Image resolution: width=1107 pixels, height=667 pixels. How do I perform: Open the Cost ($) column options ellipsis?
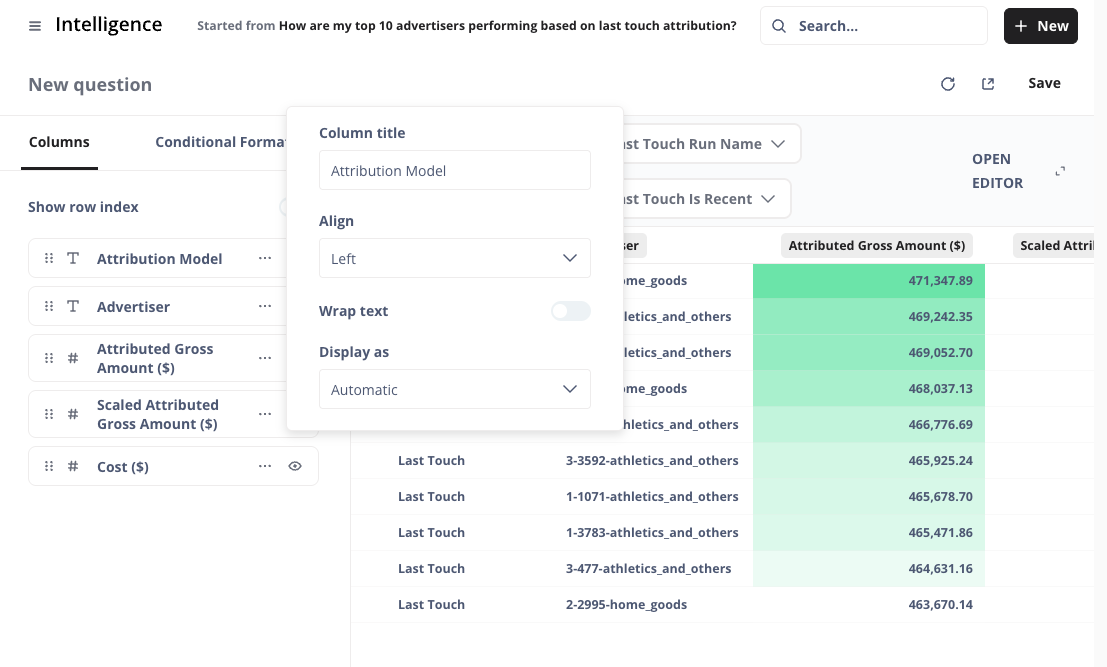coord(265,466)
